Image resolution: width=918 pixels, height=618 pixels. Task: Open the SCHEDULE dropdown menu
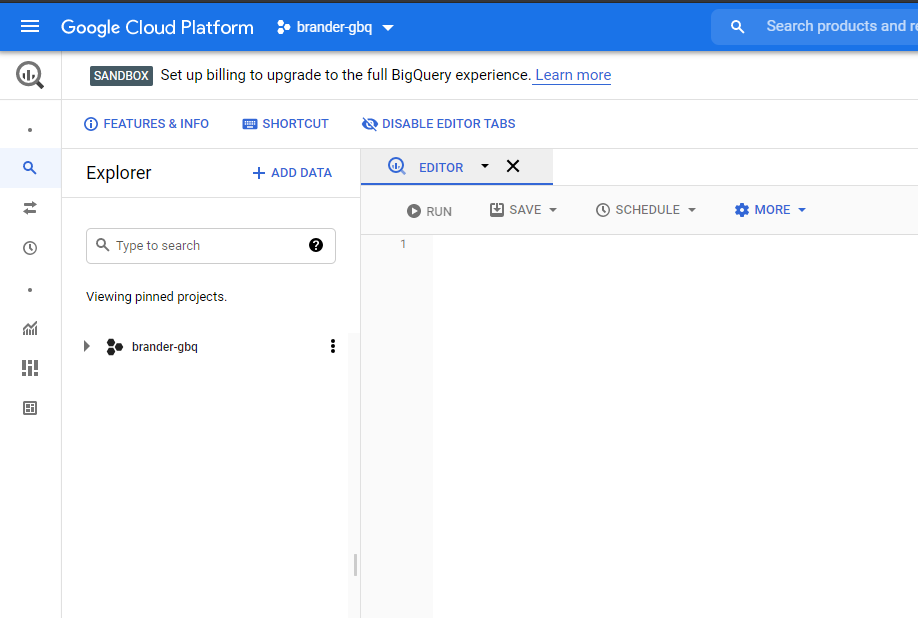646,210
